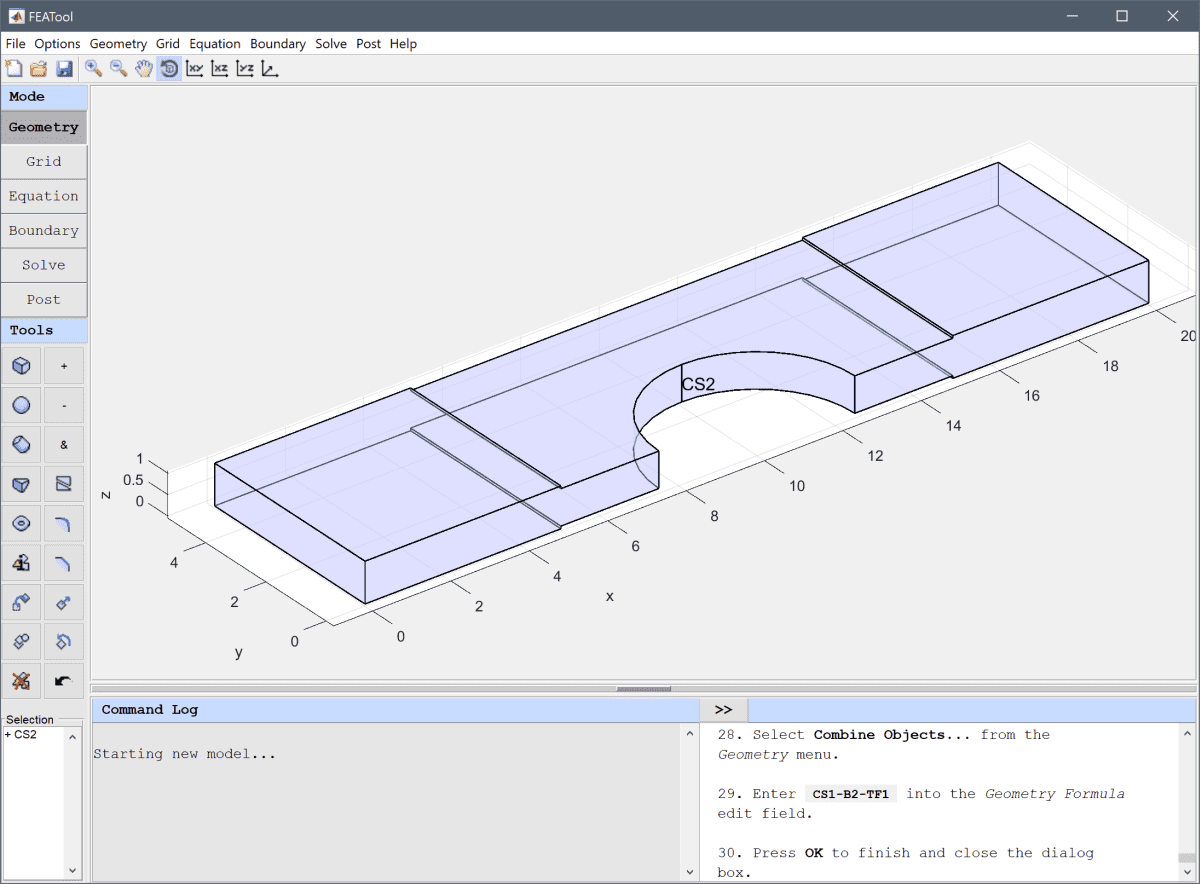Select the Zoom Out magnifier tool
1200x884 pixels.
119,69
